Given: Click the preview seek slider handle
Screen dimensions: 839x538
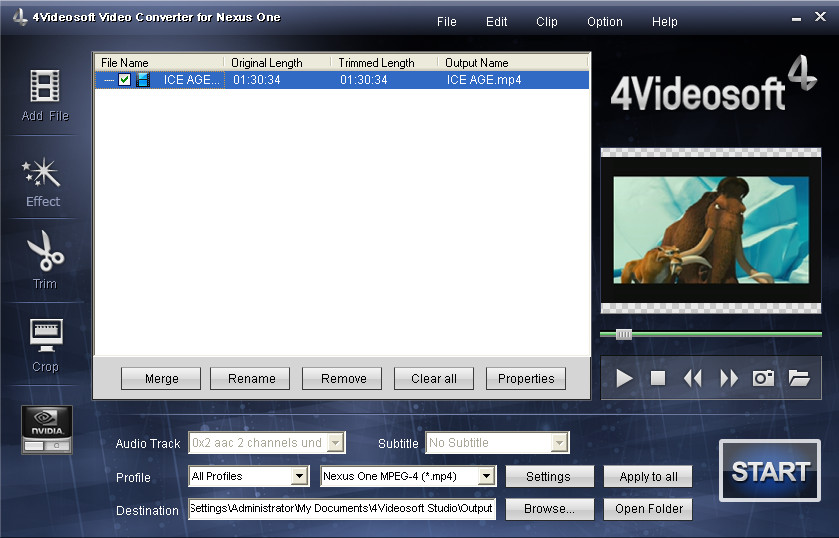Looking at the screenshot, I should point(623,335).
